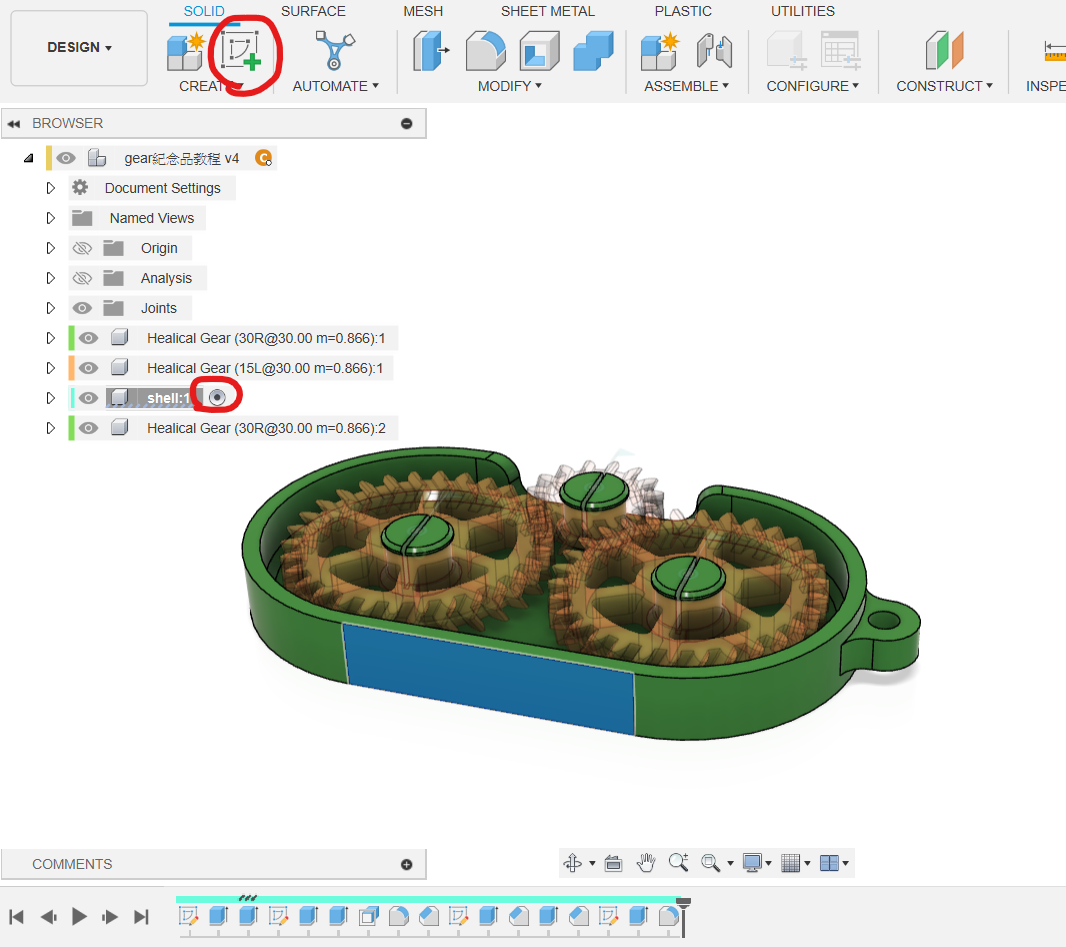The height and width of the screenshot is (947, 1066).
Task: Click the Combine tool icon
Action: coord(593,50)
